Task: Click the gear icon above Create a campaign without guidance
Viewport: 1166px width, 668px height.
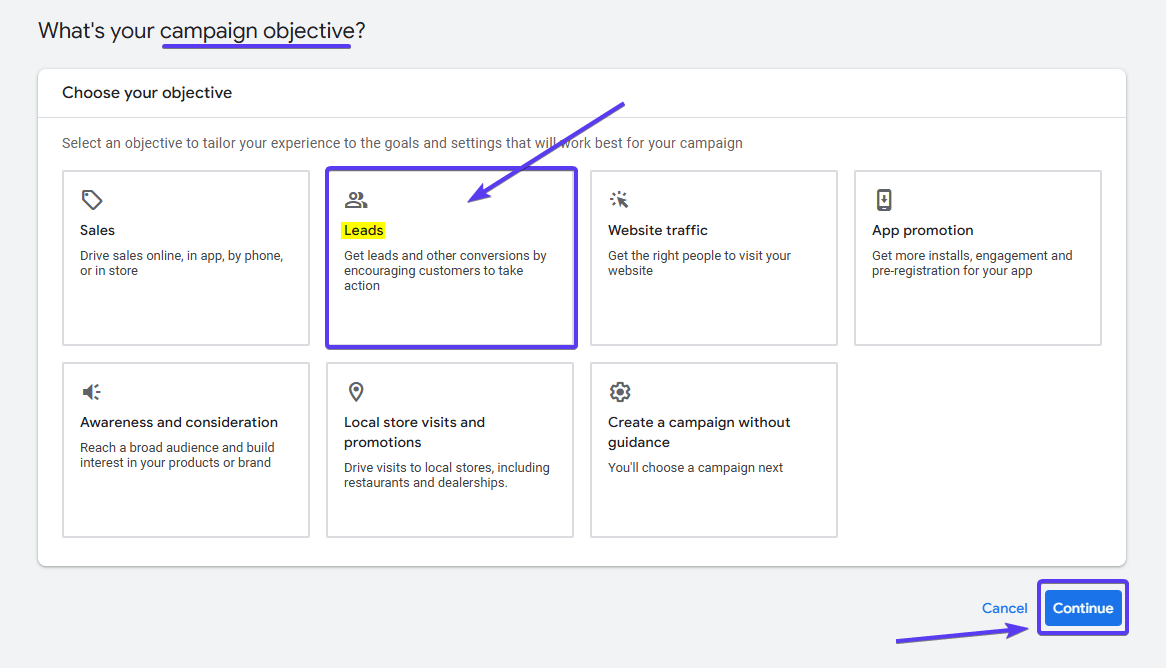Action: [x=619, y=391]
